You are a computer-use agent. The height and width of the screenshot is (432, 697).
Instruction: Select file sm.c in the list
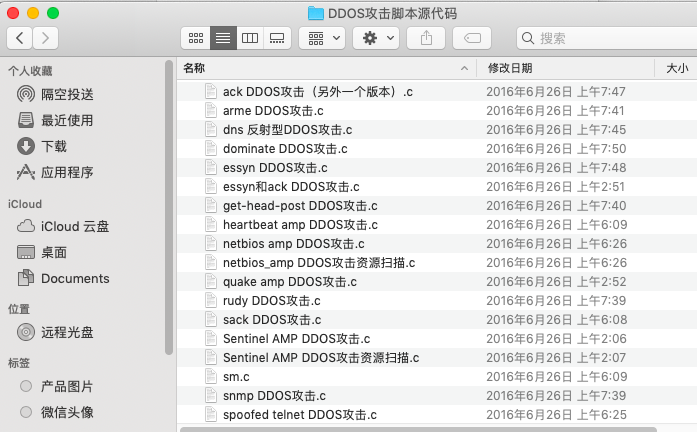click(236, 376)
